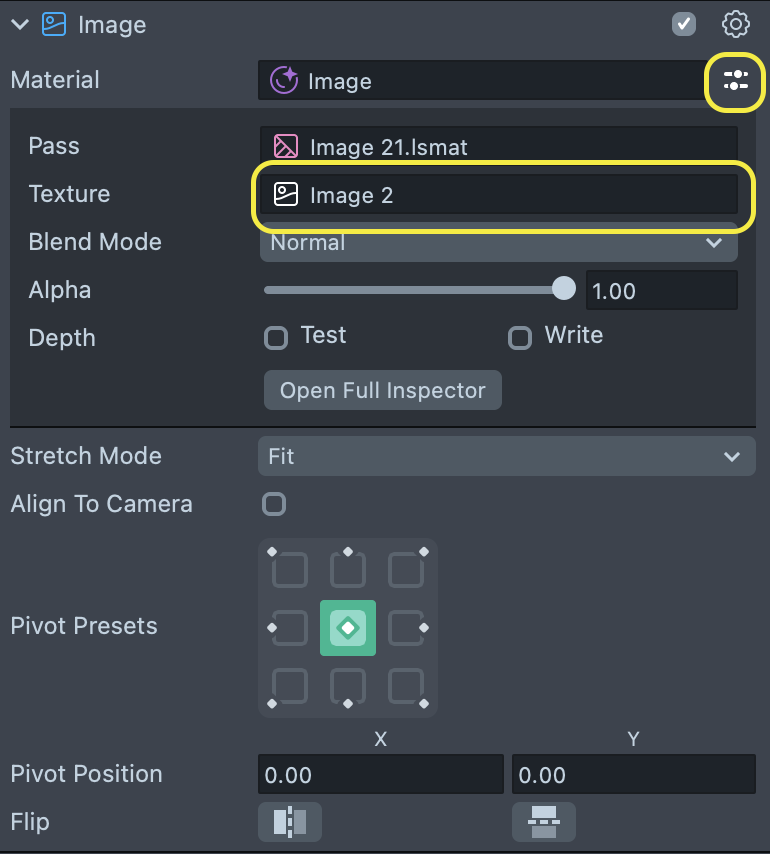Select the bottom-right pivot preset
The width and height of the screenshot is (770, 854).
[406, 686]
